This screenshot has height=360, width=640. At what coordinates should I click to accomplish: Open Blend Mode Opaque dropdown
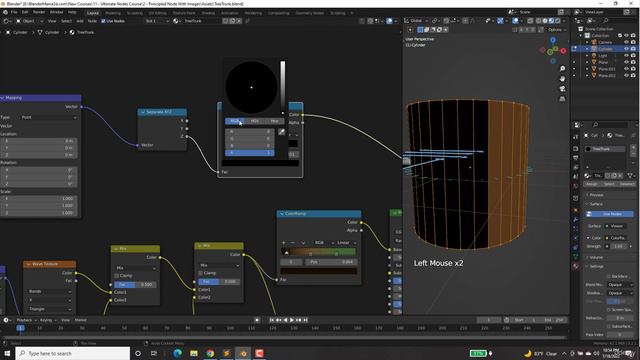point(620,284)
